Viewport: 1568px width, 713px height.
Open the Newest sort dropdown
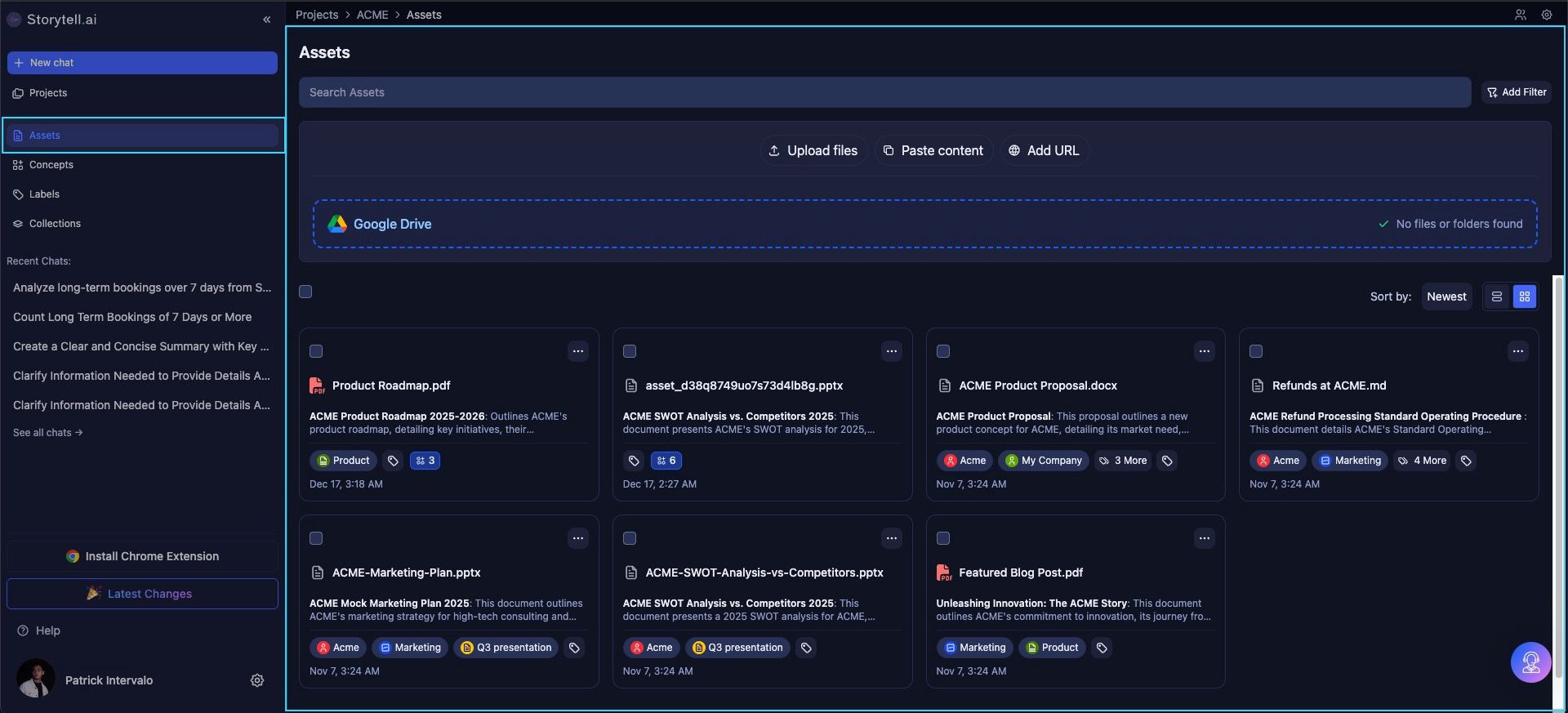point(1445,296)
